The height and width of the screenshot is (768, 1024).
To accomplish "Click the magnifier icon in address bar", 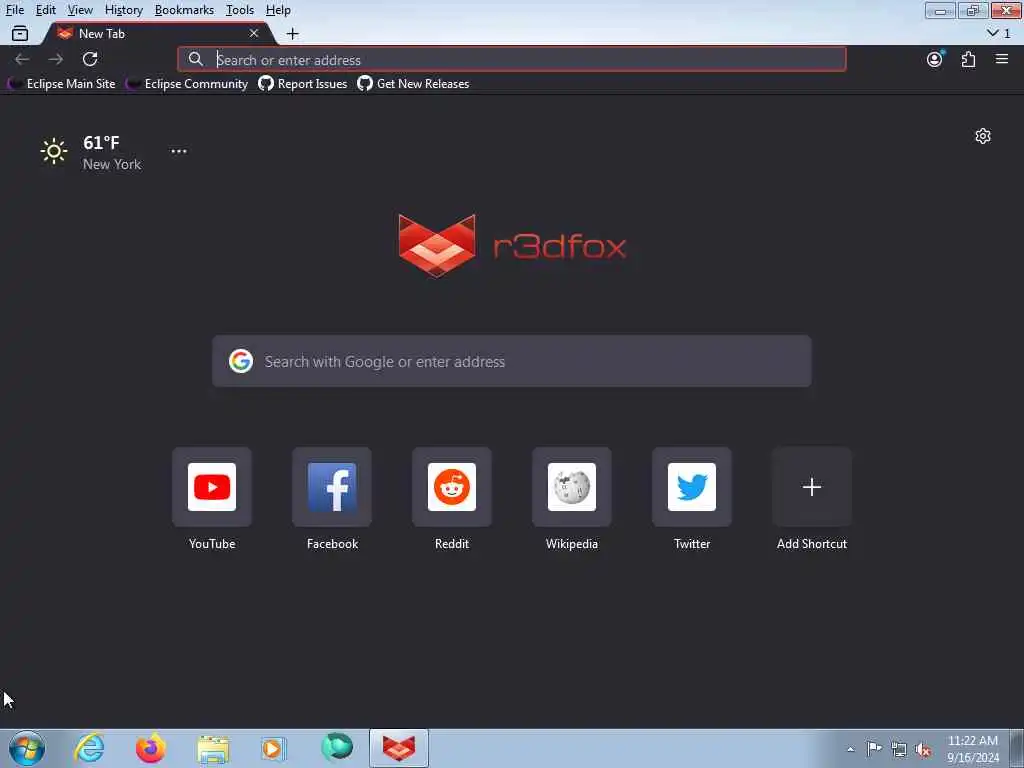I will 195,59.
